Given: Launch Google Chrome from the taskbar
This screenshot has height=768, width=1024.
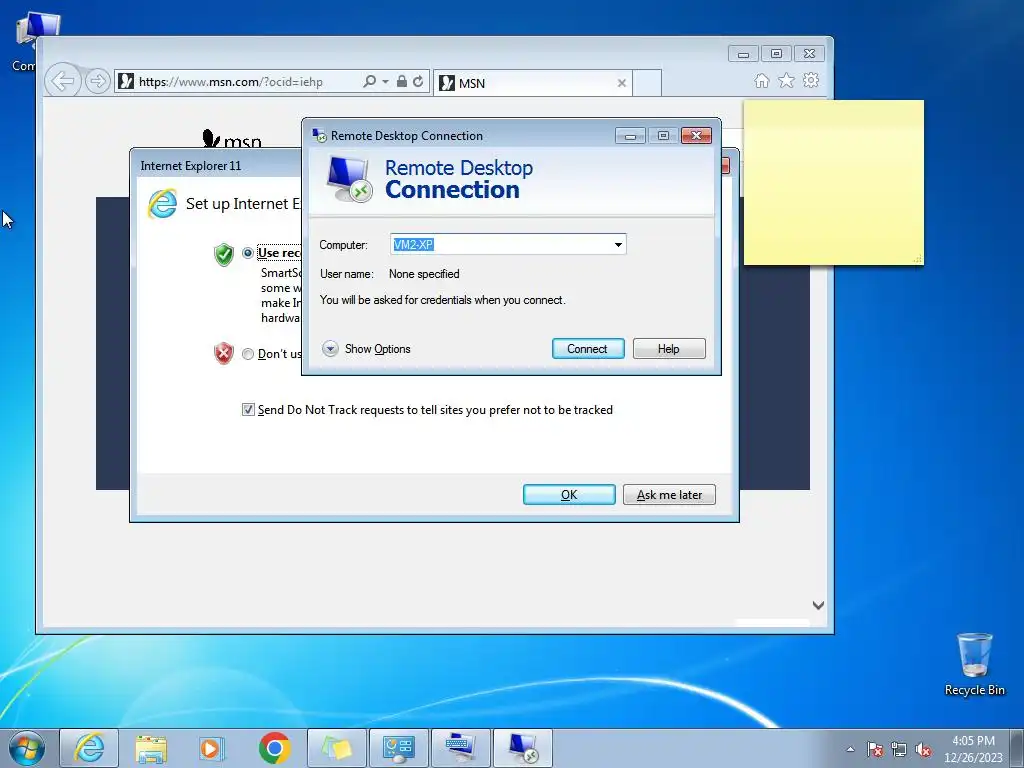Looking at the screenshot, I should (274, 748).
